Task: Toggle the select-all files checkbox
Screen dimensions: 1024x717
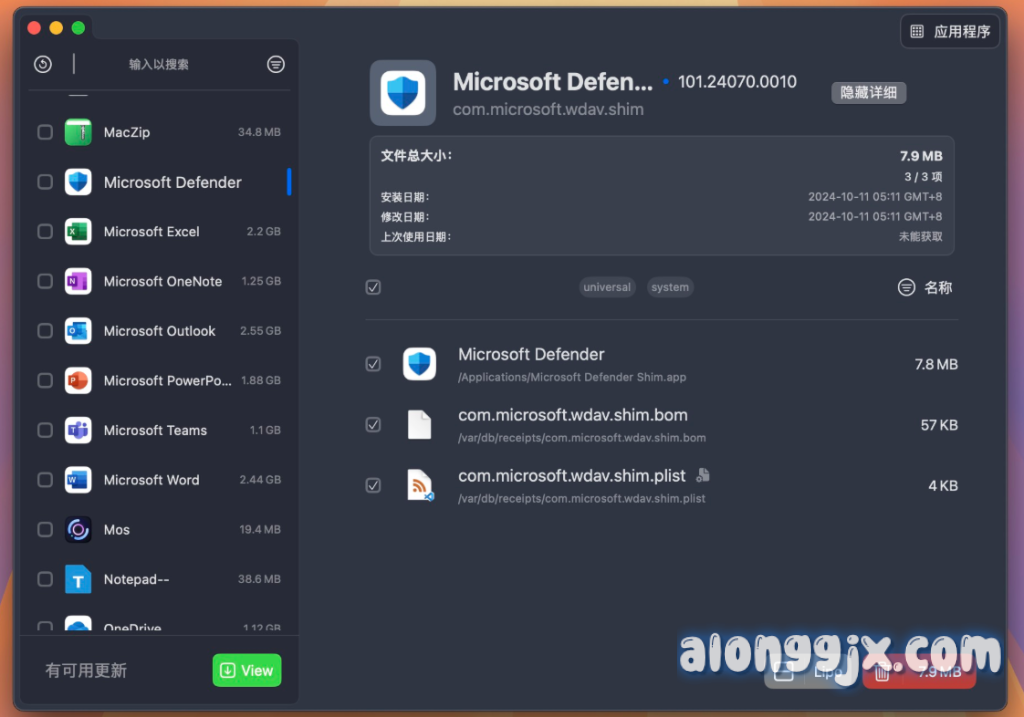Action: [x=373, y=287]
